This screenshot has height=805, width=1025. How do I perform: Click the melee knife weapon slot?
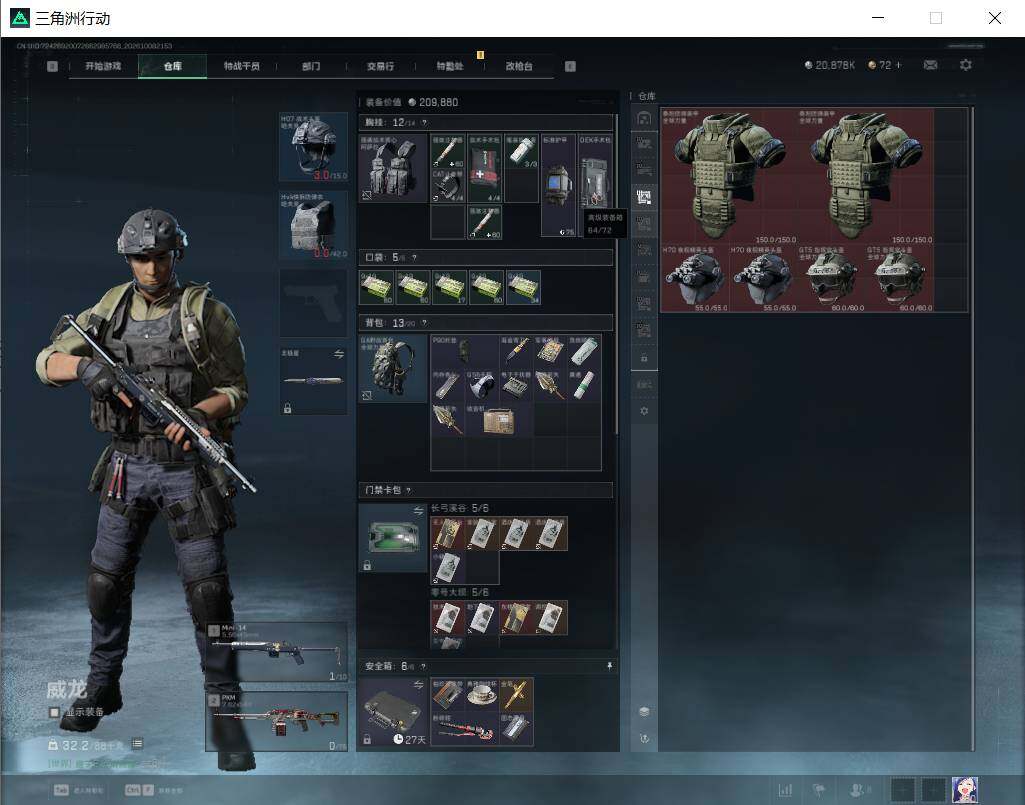click(x=313, y=381)
